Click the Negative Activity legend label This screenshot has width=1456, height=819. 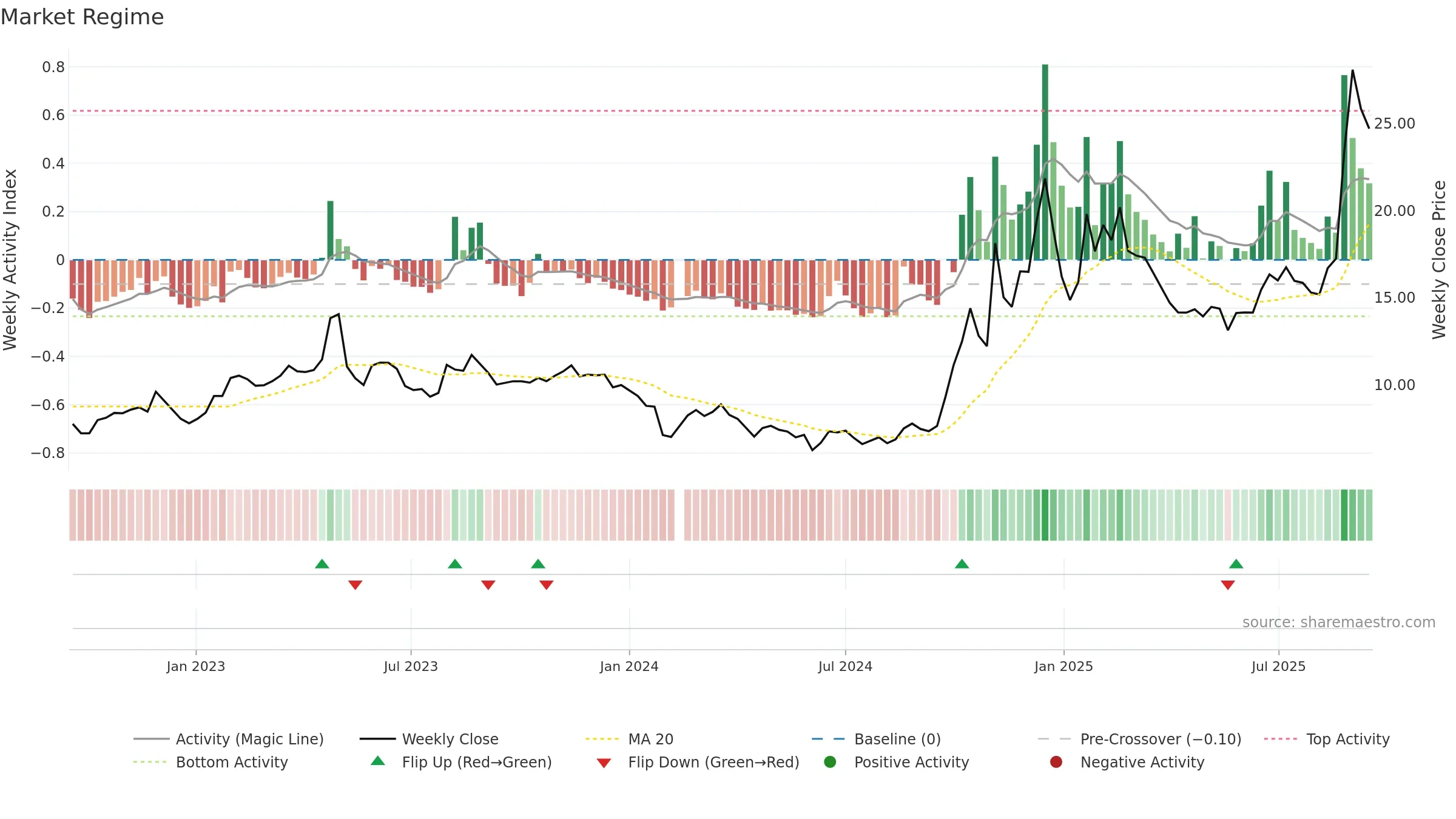click(x=1142, y=762)
